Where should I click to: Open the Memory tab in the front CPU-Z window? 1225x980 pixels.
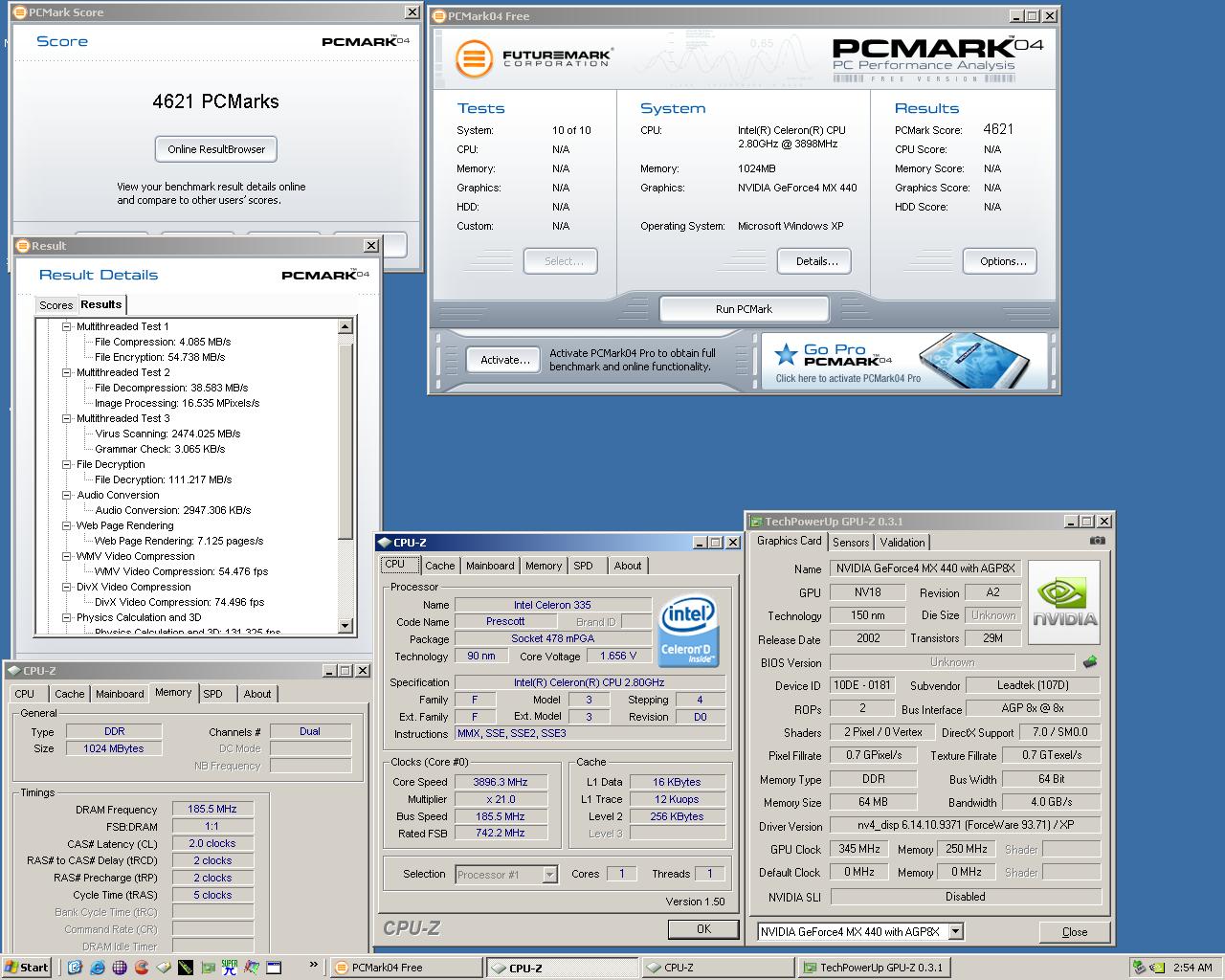click(544, 566)
